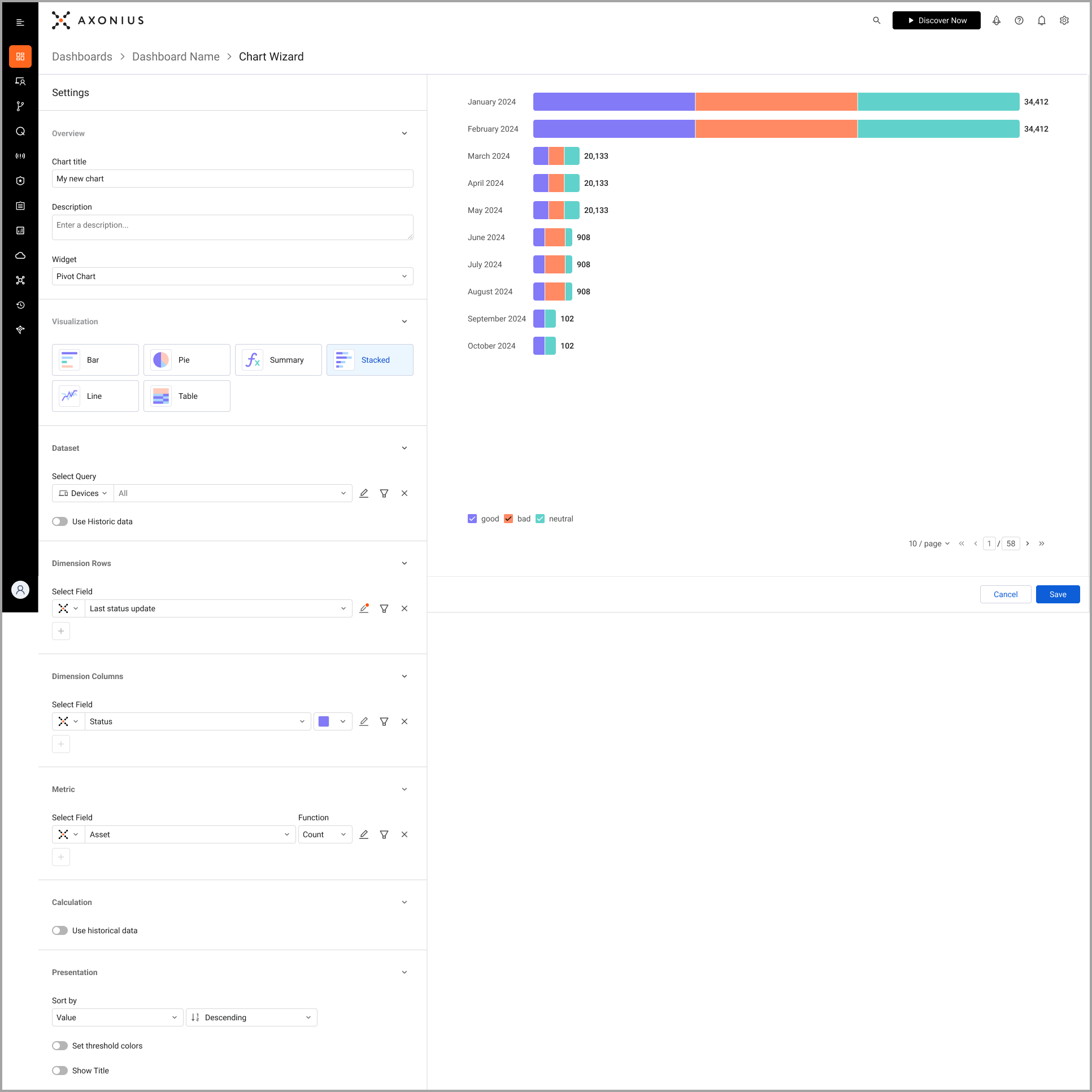Click filter icon beside Select Query

click(x=384, y=493)
